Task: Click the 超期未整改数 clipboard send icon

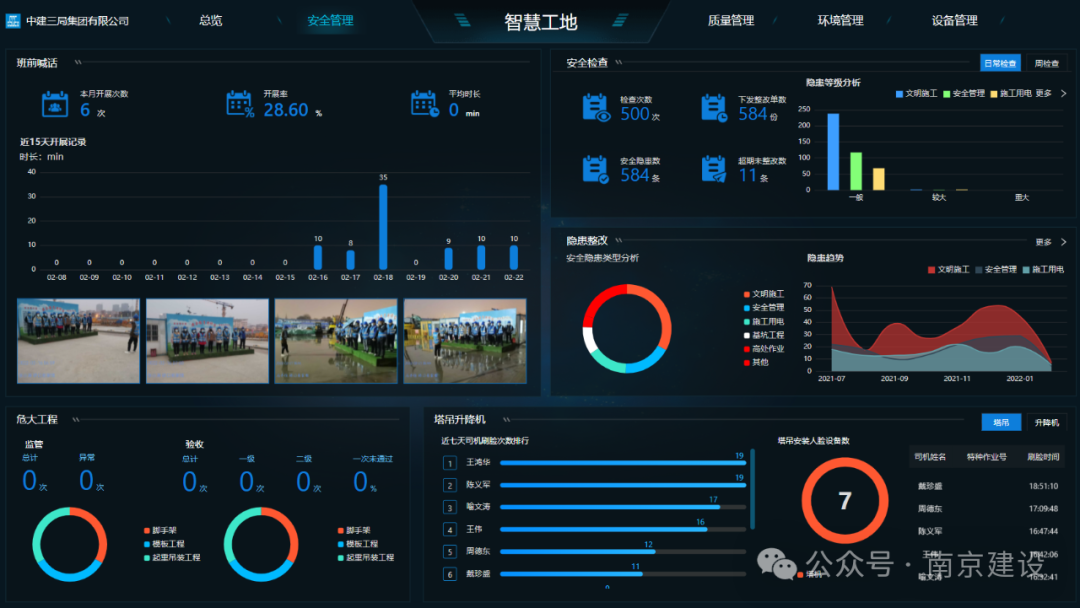Action: 714,169
